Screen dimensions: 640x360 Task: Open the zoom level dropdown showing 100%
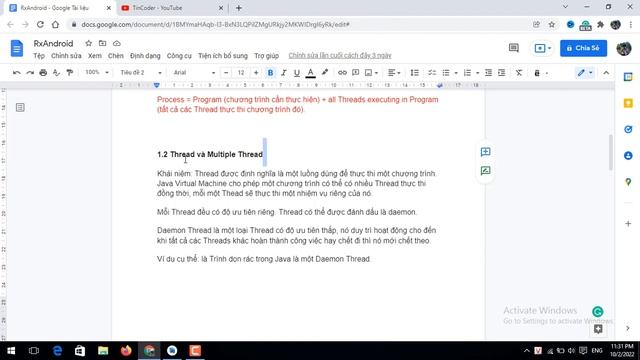coord(97,73)
